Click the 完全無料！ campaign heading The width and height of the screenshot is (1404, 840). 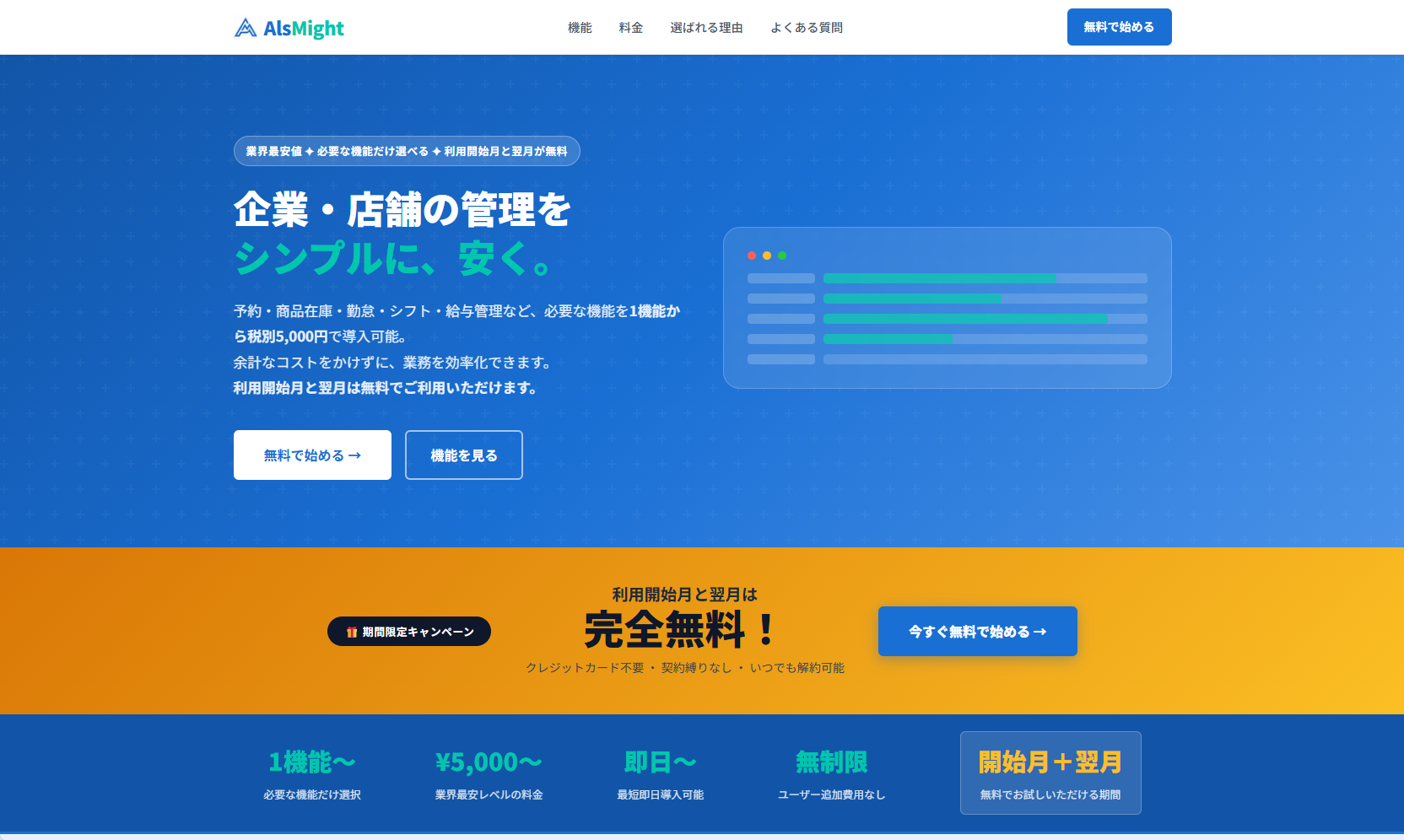pyautogui.click(x=680, y=630)
